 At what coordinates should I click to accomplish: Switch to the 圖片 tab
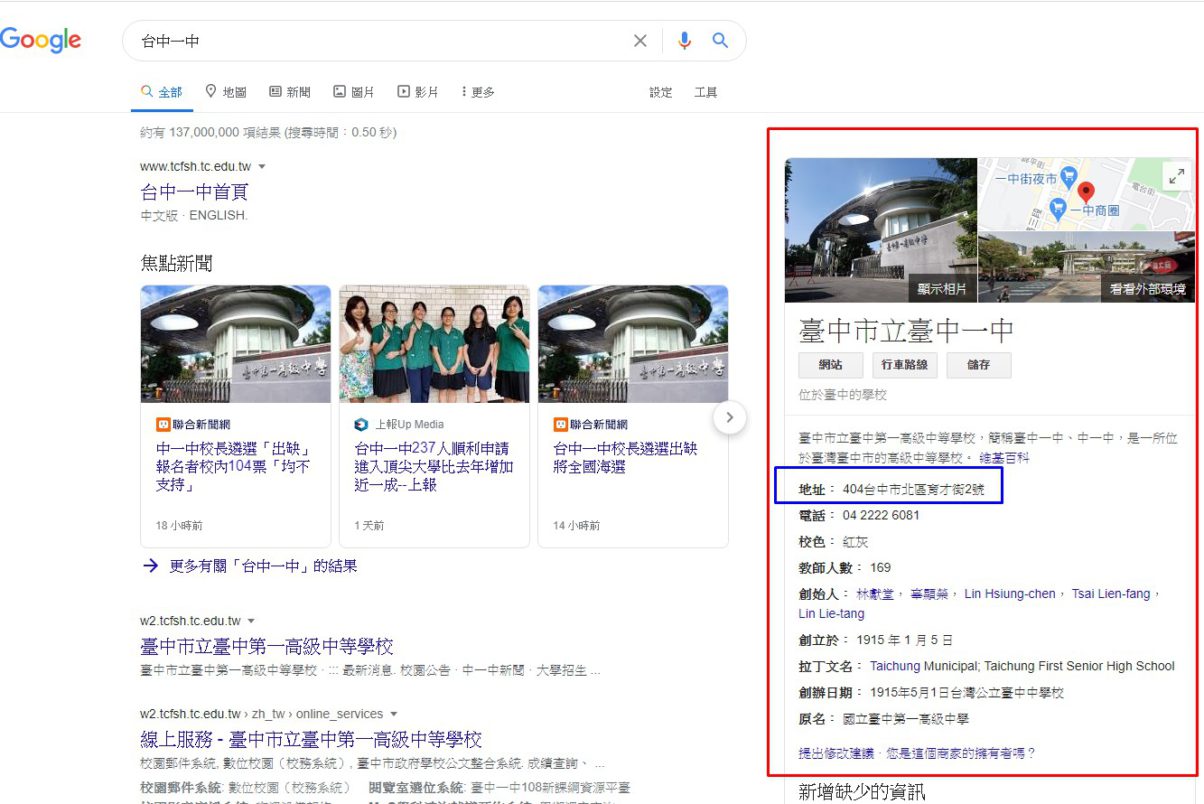pyautogui.click(x=354, y=92)
